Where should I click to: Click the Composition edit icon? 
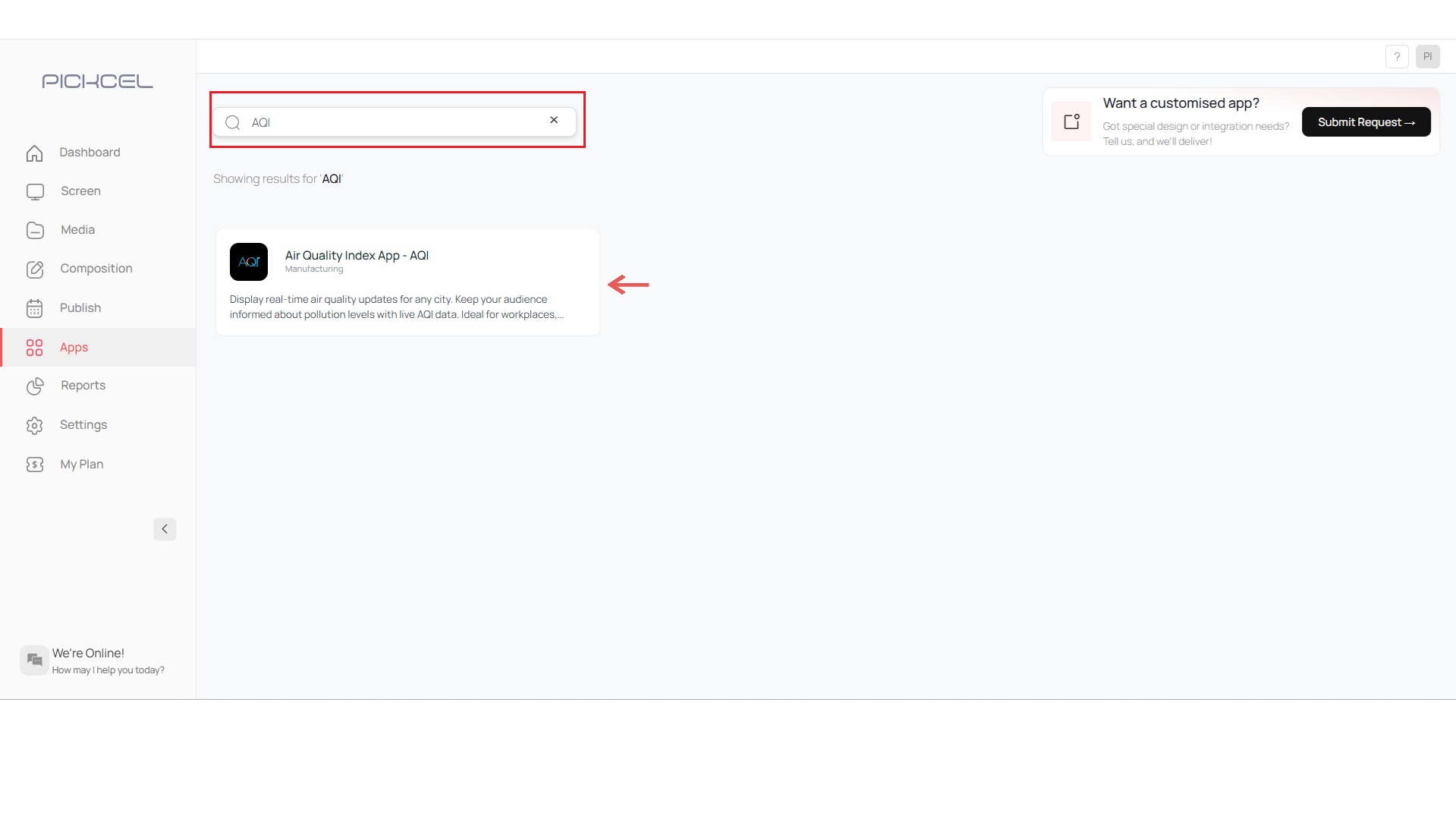tap(35, 269)
